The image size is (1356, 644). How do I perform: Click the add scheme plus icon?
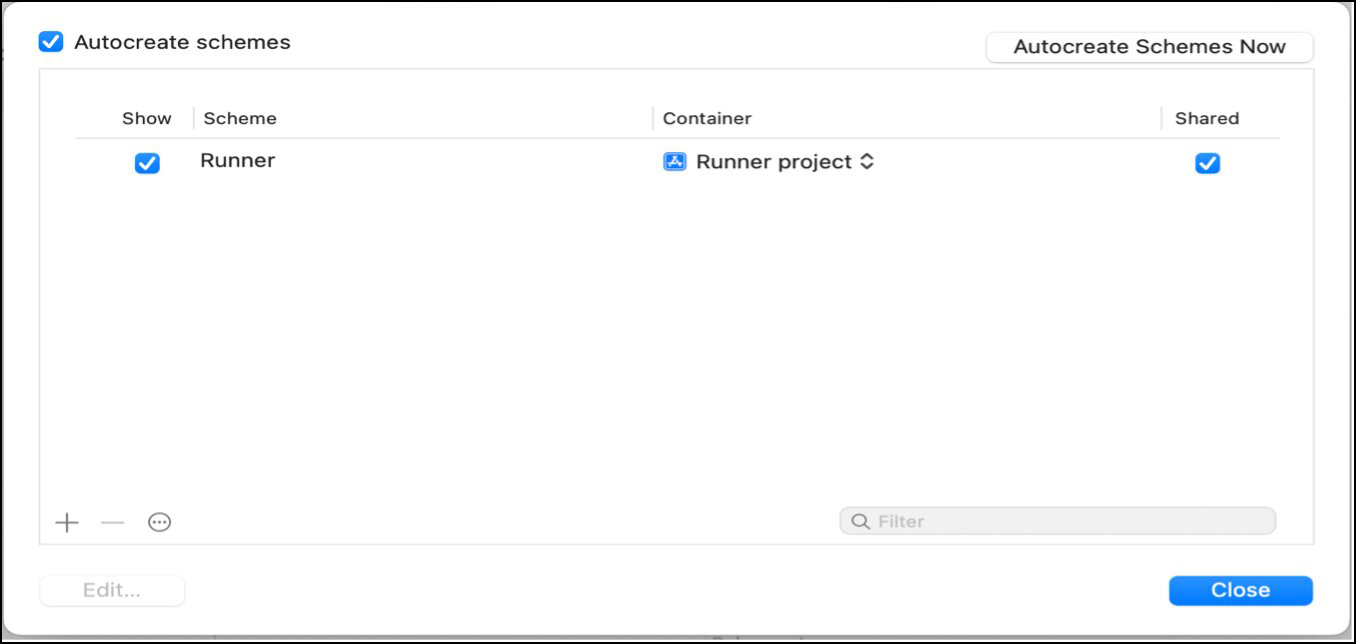pyautogui.click(x=67, y=522)
